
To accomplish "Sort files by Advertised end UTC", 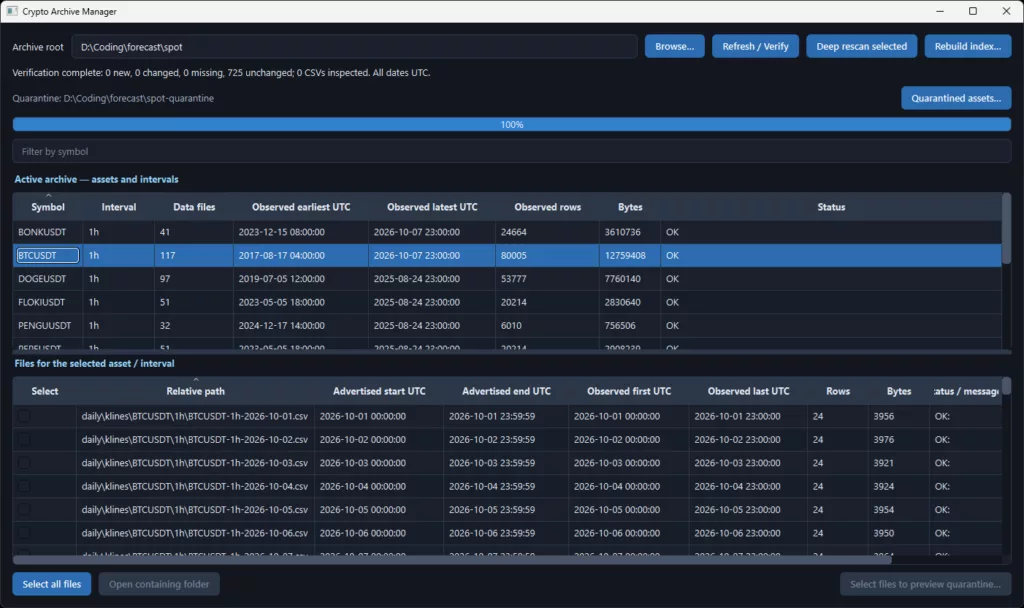I will coord(506,391).
